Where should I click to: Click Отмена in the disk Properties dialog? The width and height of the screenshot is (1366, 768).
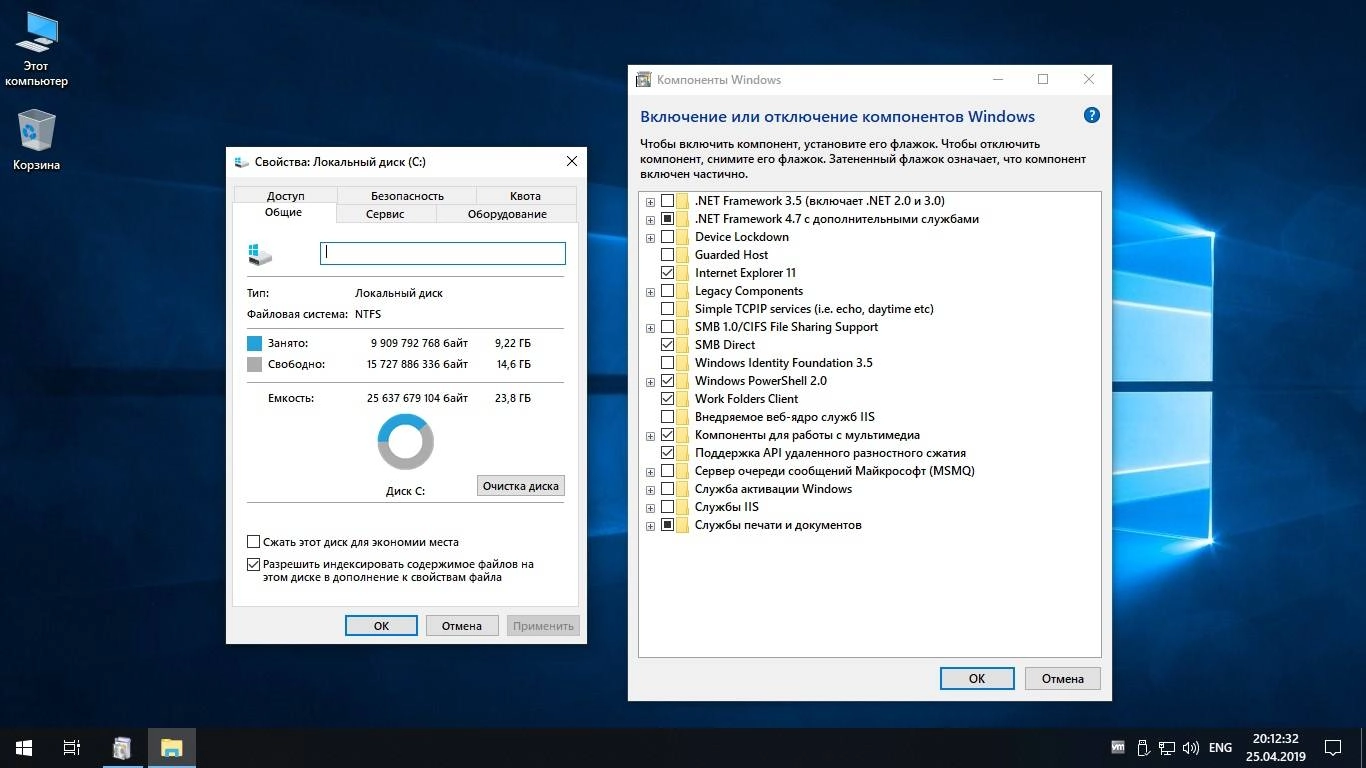coord(462,625)
